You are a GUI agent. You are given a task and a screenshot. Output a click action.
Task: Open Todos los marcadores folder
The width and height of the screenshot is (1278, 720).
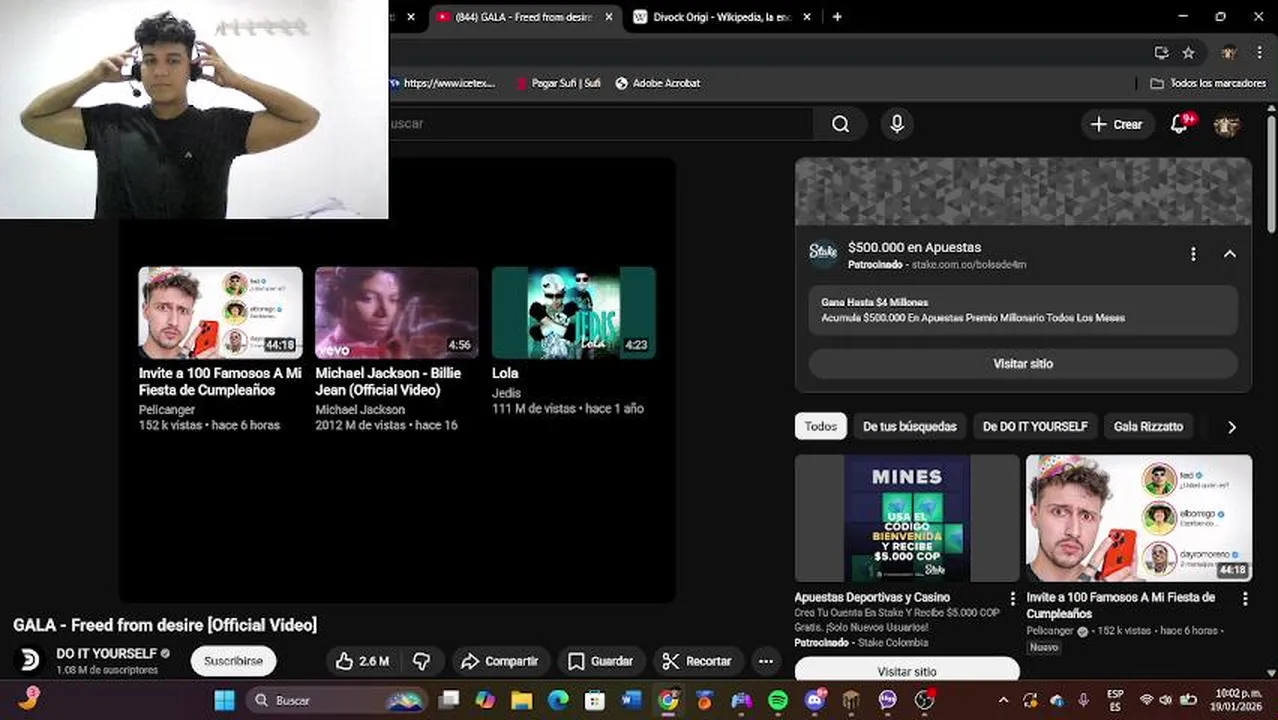1208,83
